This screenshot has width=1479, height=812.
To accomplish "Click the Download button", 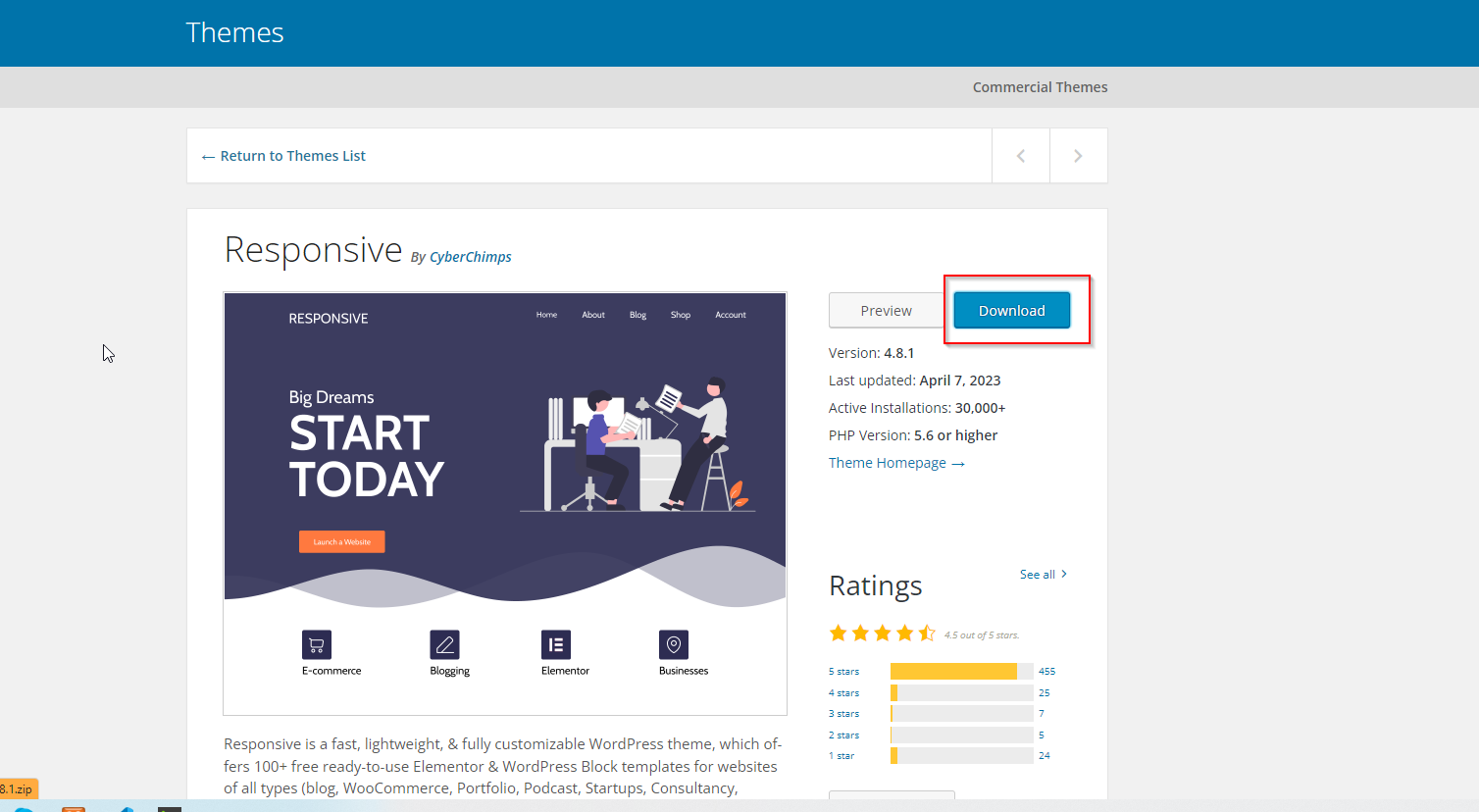I will pos(1012,311).
